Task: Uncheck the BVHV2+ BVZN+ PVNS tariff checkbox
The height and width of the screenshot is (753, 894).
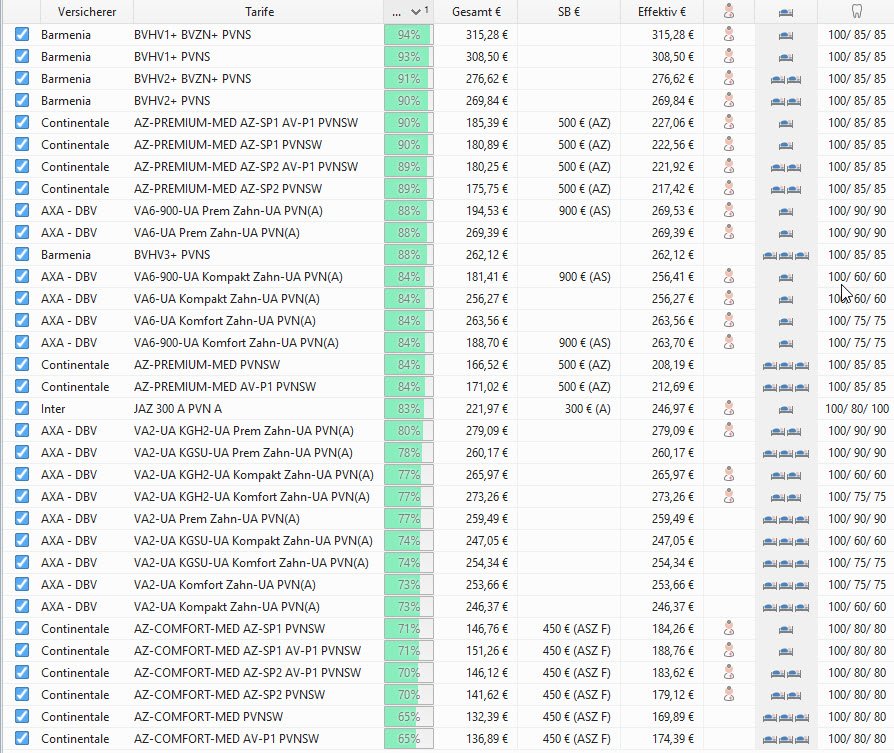Action: [22, 78]
